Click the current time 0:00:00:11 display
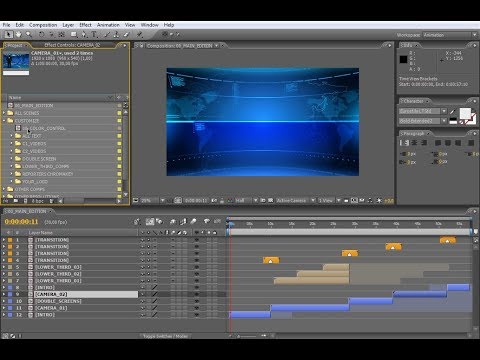Viewport: 480px width, 360px height. 21,222
